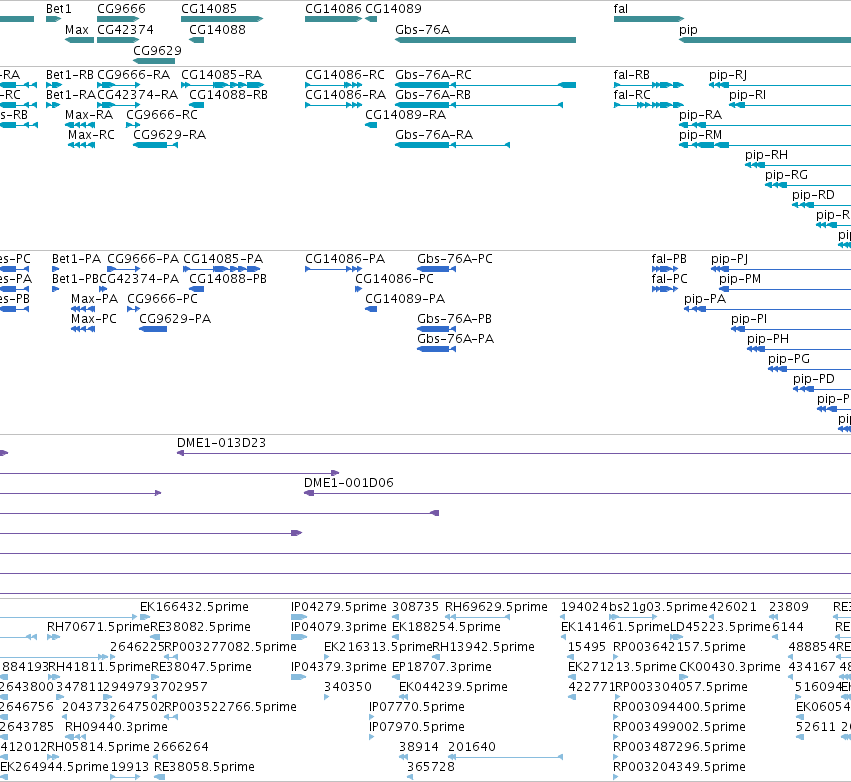Click protein CG14085-PA

pos(223,259)
